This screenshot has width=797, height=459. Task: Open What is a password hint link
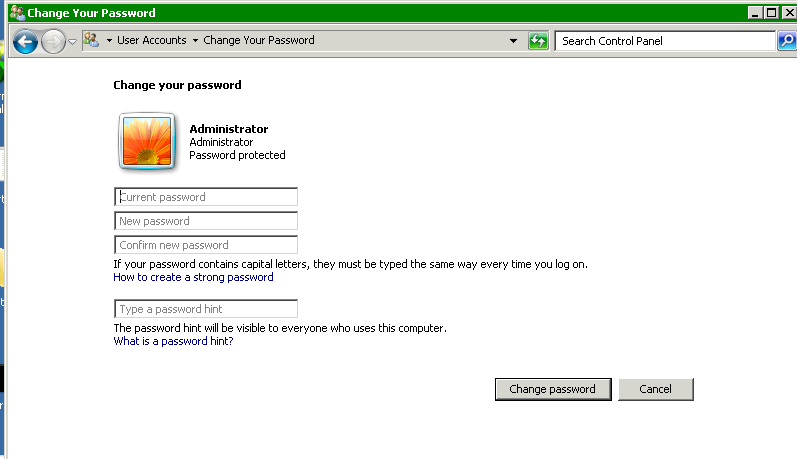[x=173, y=341]
